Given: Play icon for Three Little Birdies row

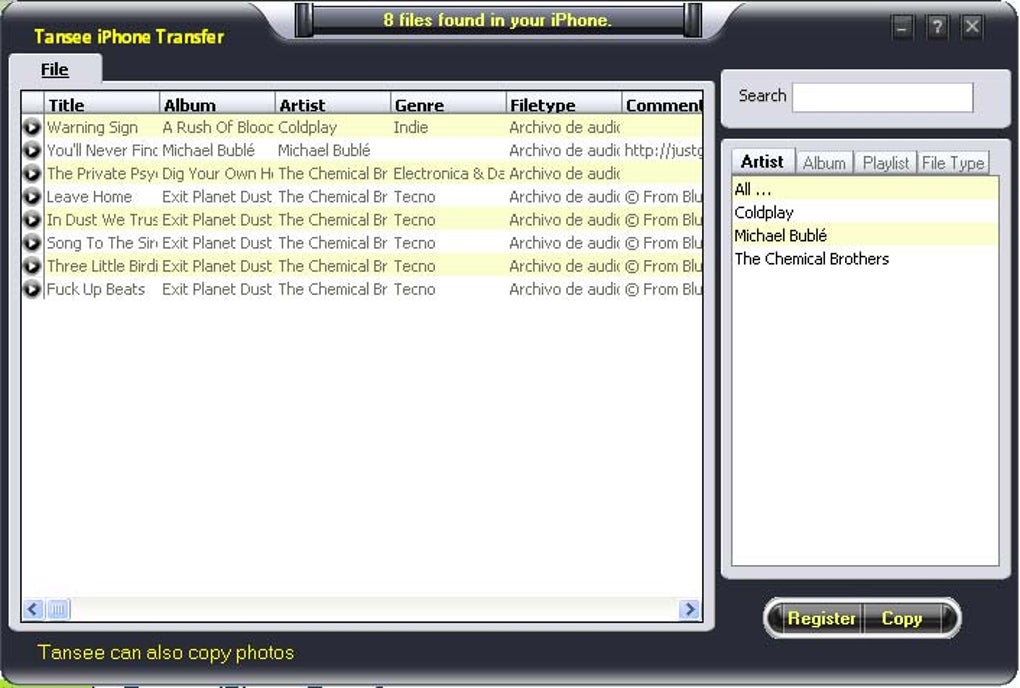Looking at the screenshot, I should (x=32, y=266).
